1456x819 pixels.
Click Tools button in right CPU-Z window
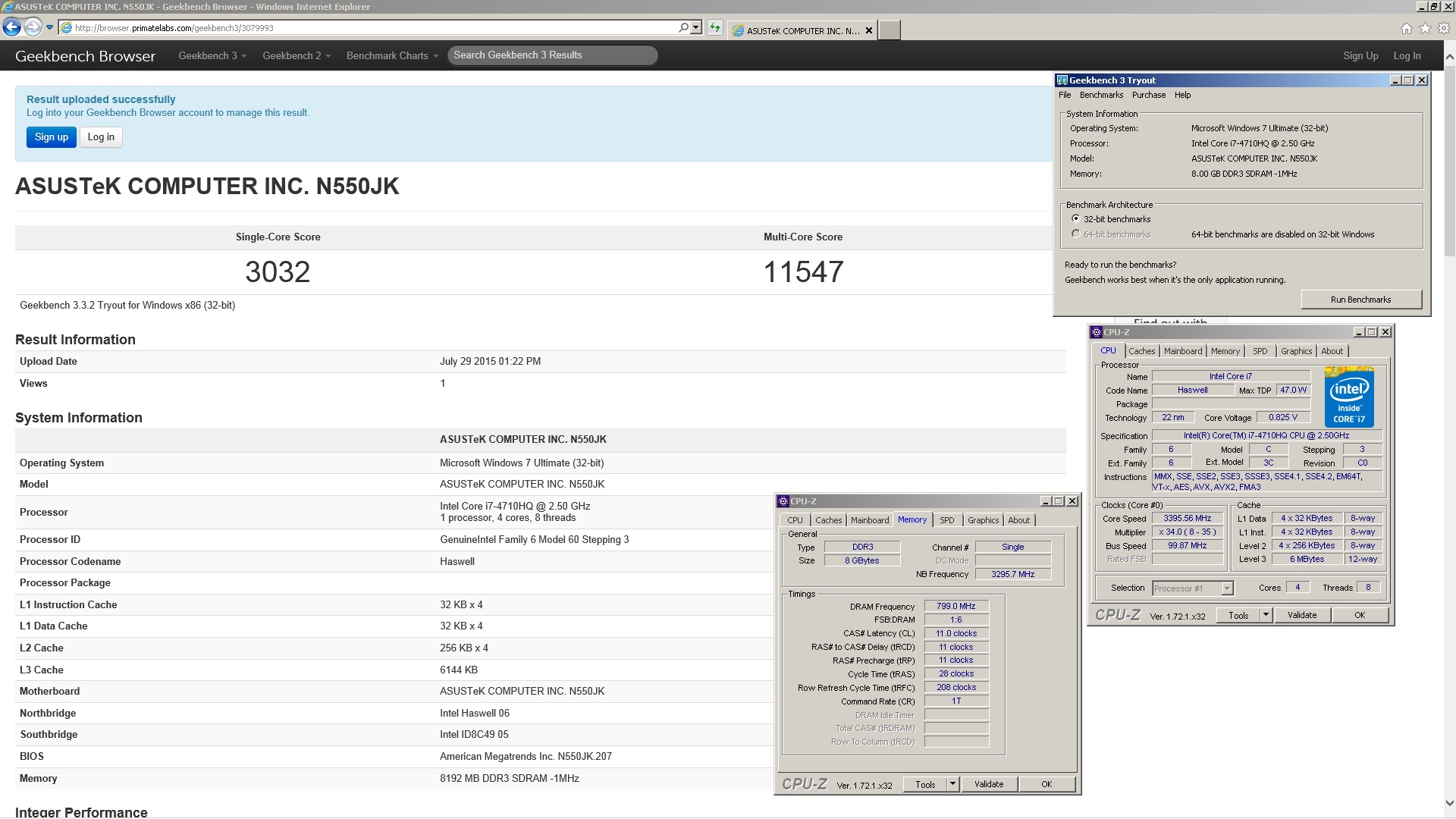[x=1238, y=615]
